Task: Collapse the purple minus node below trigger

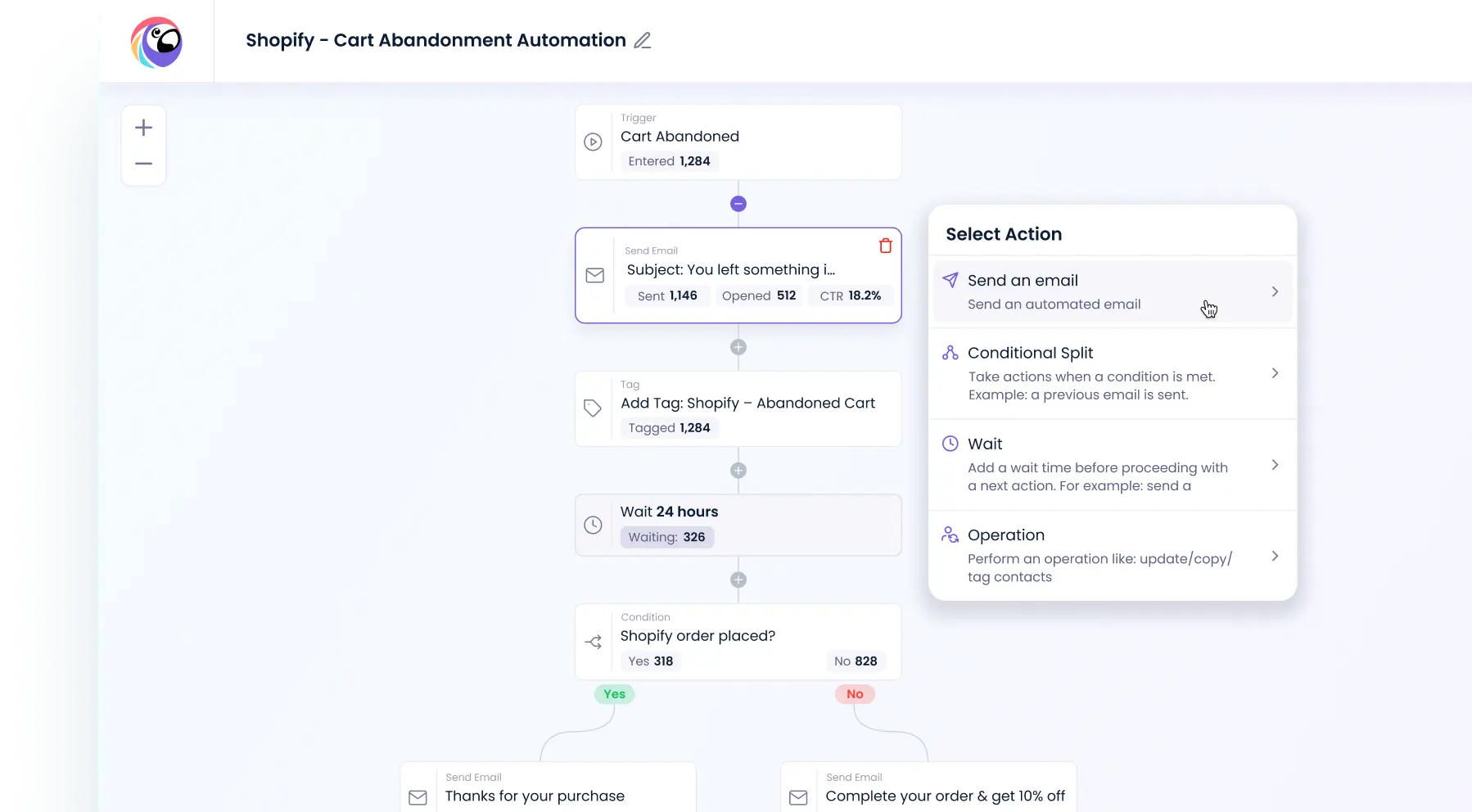Action: 738,204
